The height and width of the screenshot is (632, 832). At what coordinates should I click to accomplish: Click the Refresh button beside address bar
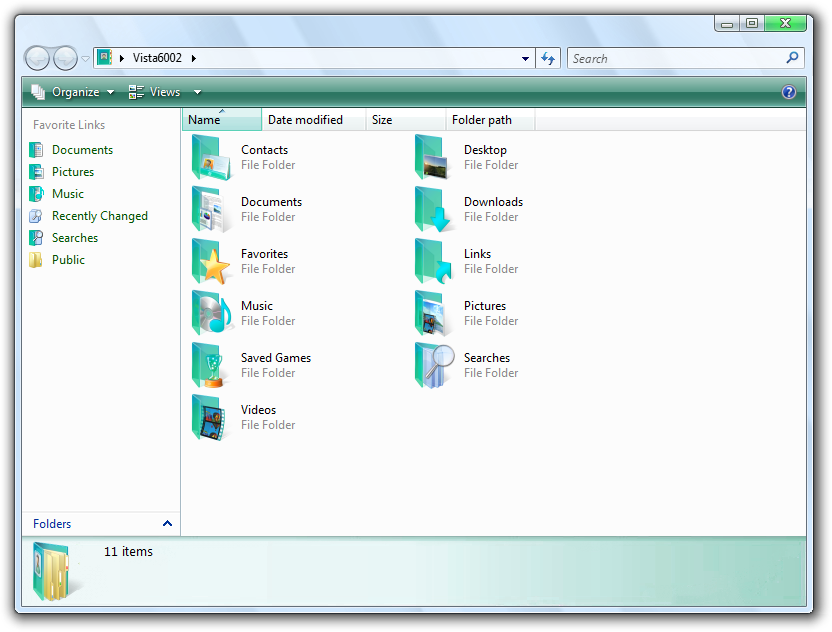pyautogui.click(x=548, y=58)
